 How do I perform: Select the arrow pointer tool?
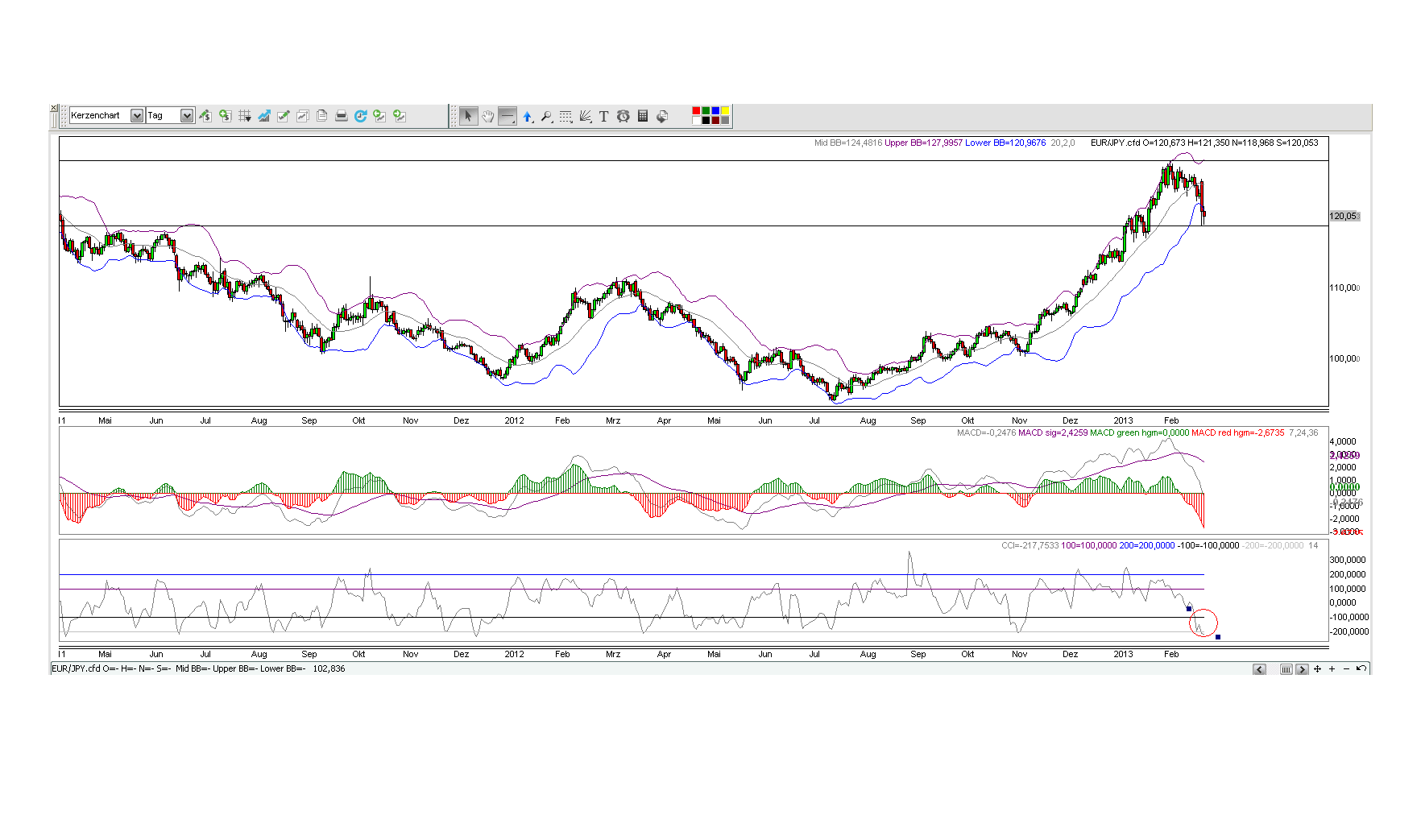(x=468, y=116)
